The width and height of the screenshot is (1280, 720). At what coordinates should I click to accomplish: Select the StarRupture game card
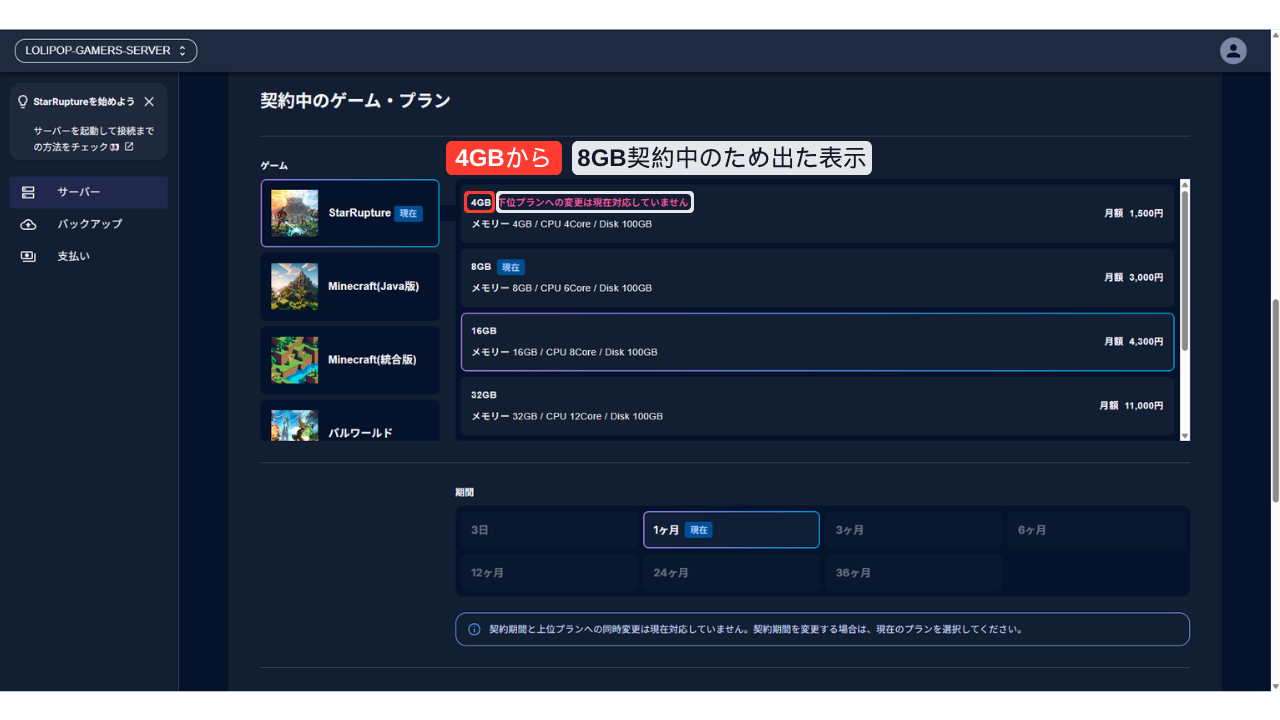click(350, 213)
